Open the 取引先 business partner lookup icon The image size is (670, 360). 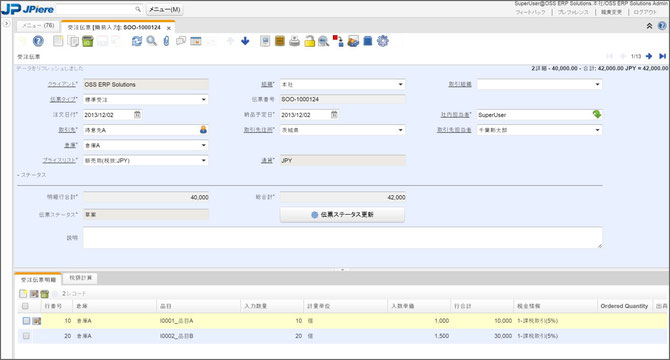click(203, 130)
